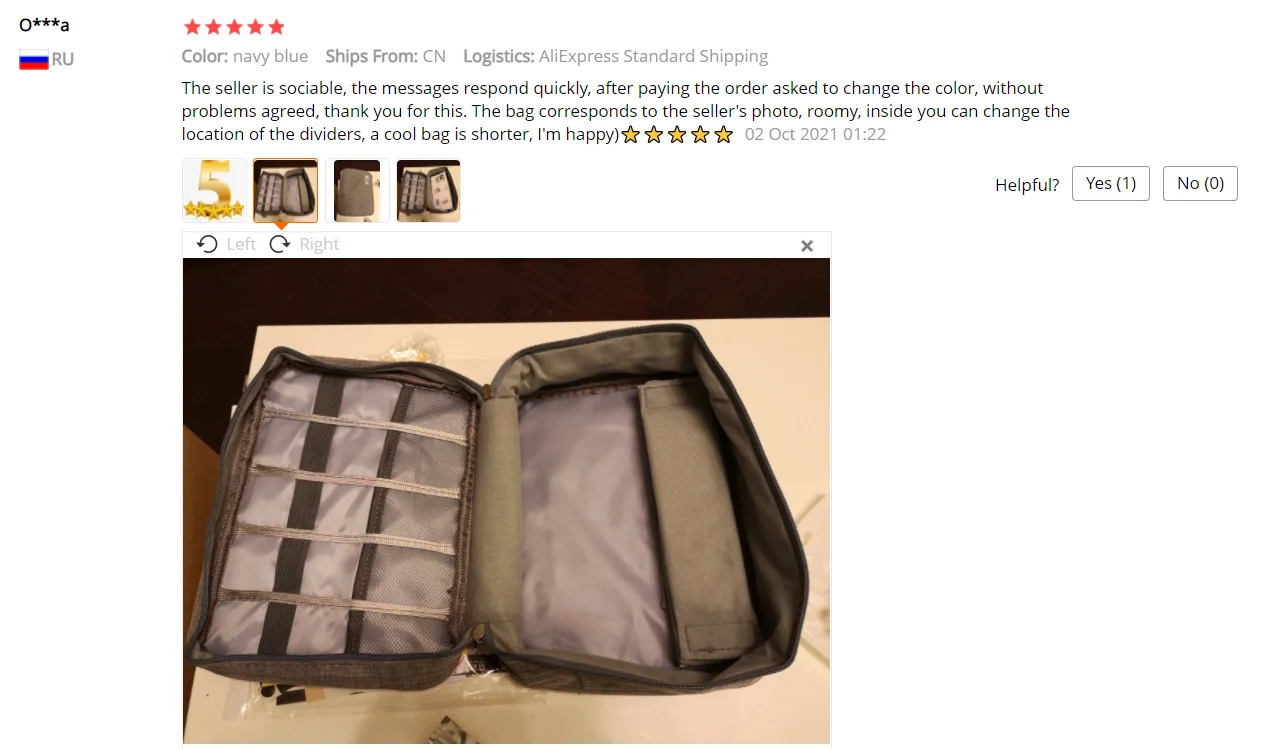Click the "Helpful?" label

click(x=1027, y=185)
